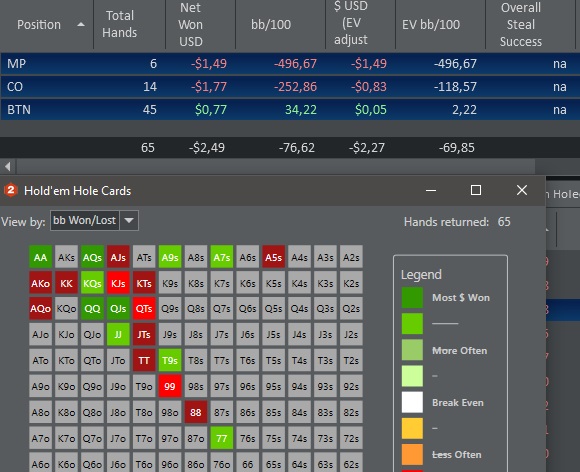Click the Most $ Won legend swatch

pyautogui.click(x=412, y=298)
